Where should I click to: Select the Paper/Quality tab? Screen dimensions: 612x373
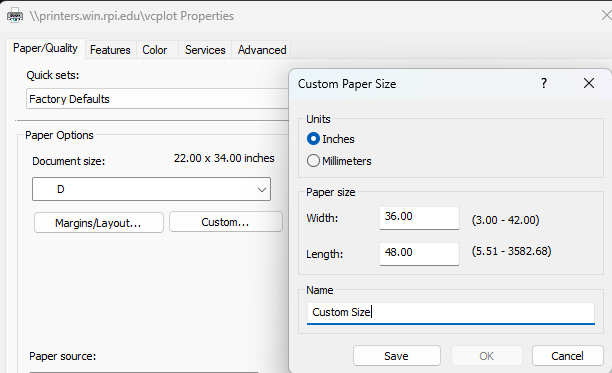point(45,48)
